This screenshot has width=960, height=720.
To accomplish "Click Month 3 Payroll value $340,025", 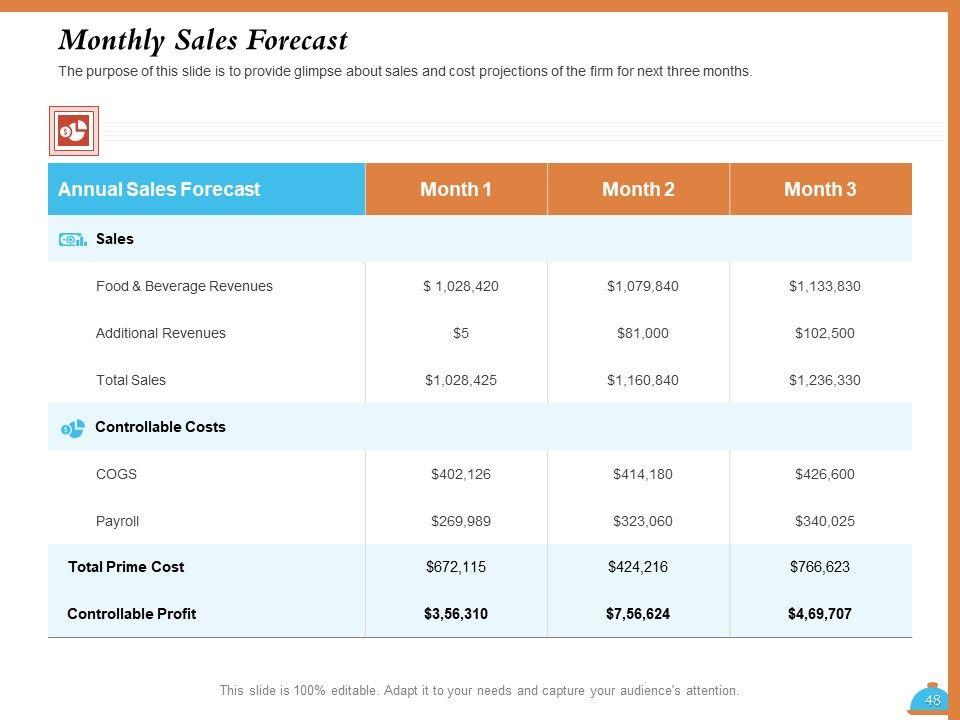I will (825, 521).
